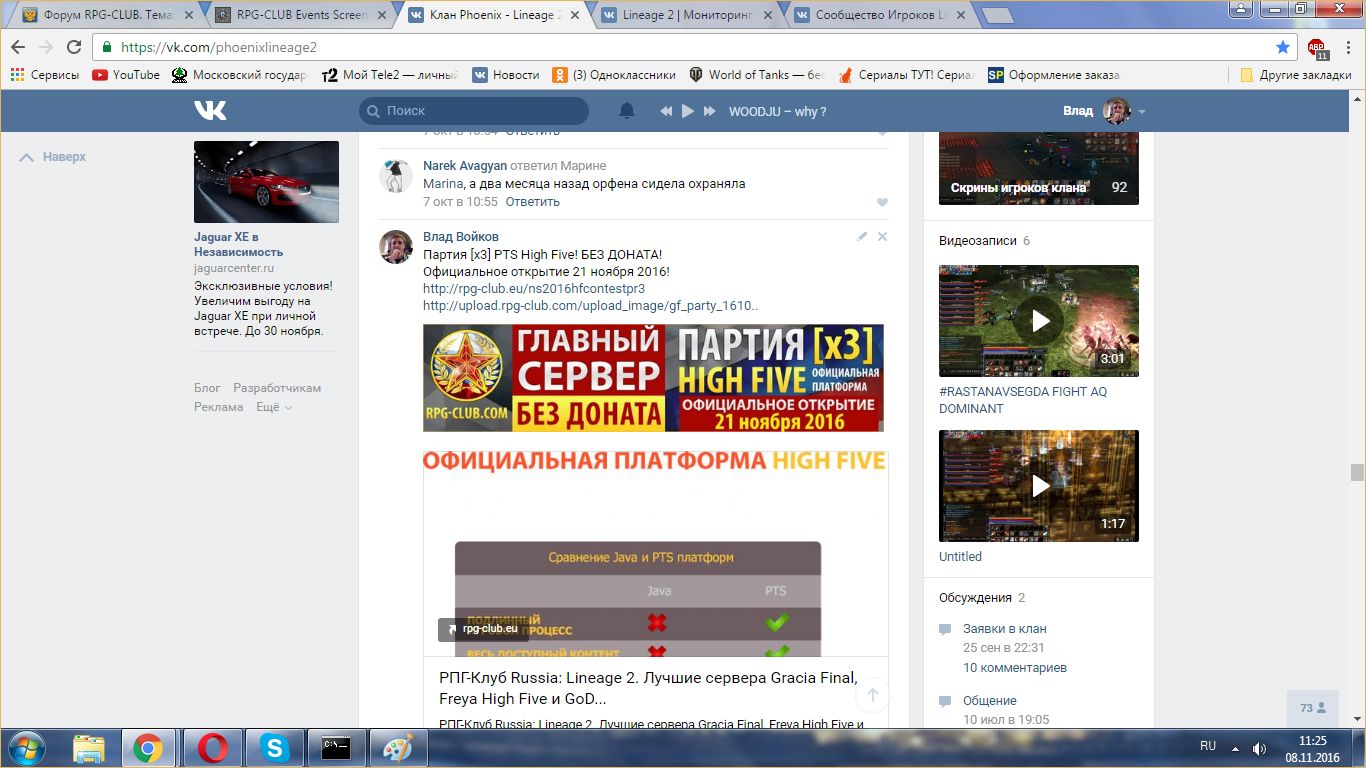Expand the Ещё footer dropdown
1366x768 pixels.
(x=274, y=407)
